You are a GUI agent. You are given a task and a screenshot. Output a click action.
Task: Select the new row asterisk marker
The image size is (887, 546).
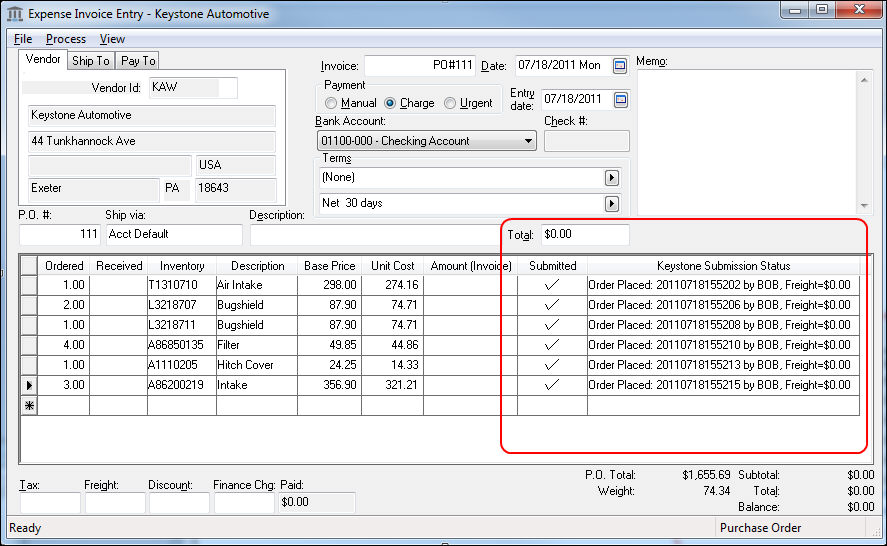tap(29, 406)
